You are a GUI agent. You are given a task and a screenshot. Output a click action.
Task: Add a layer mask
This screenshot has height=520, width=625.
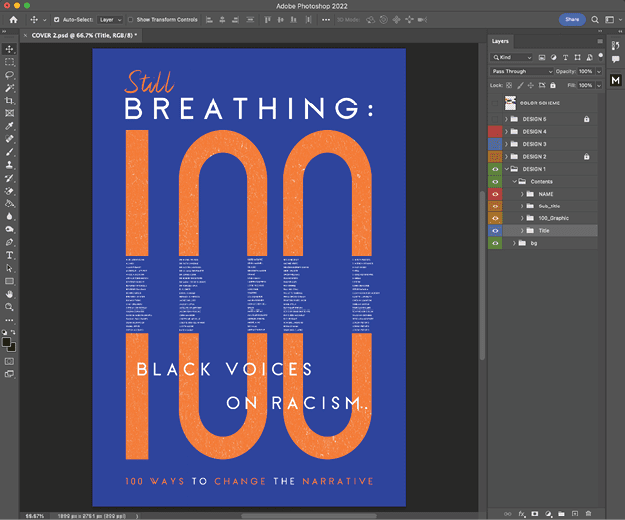535,514
